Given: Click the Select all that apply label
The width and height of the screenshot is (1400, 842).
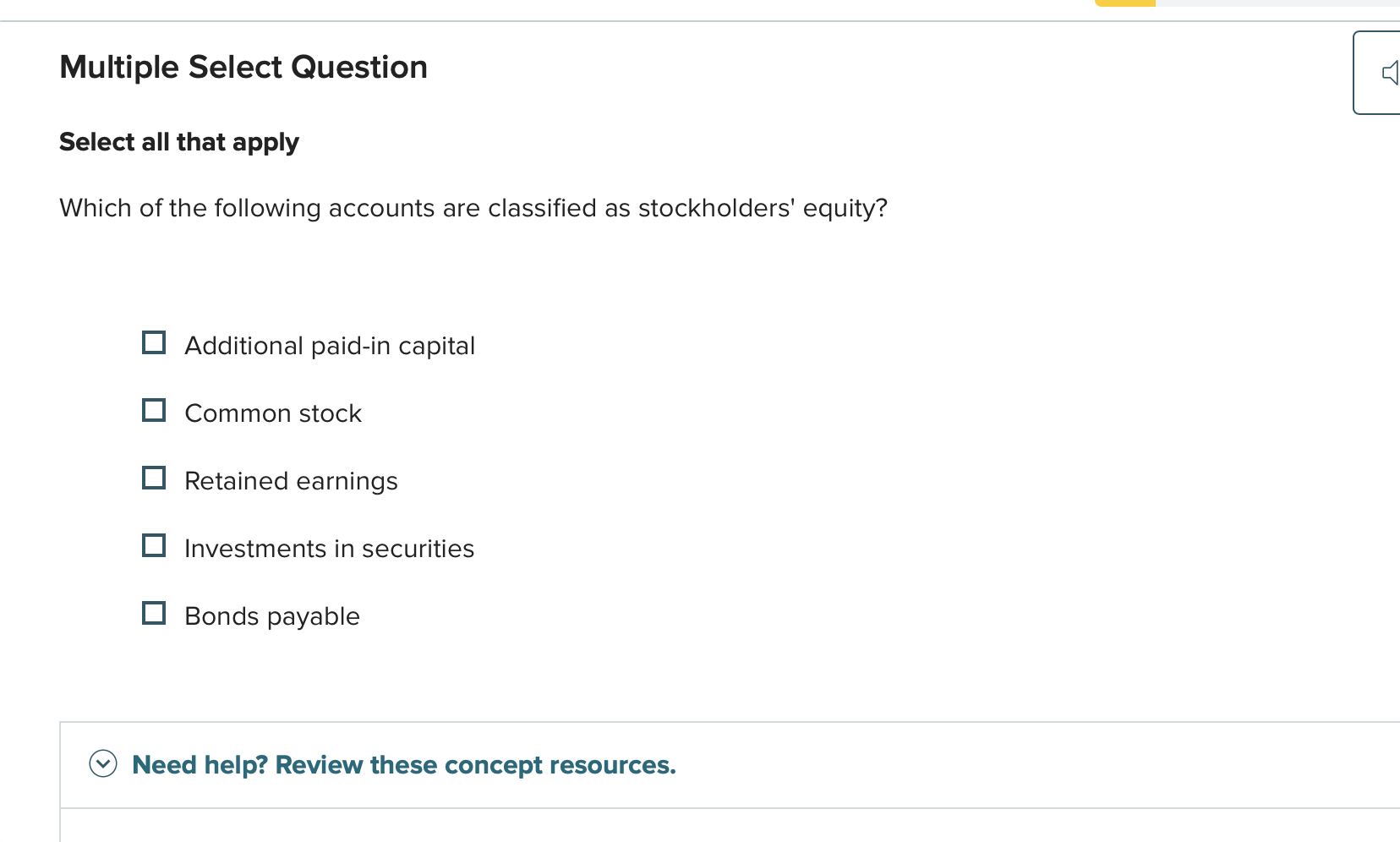Looking at the screenshot, I should (x=178, y=141).
